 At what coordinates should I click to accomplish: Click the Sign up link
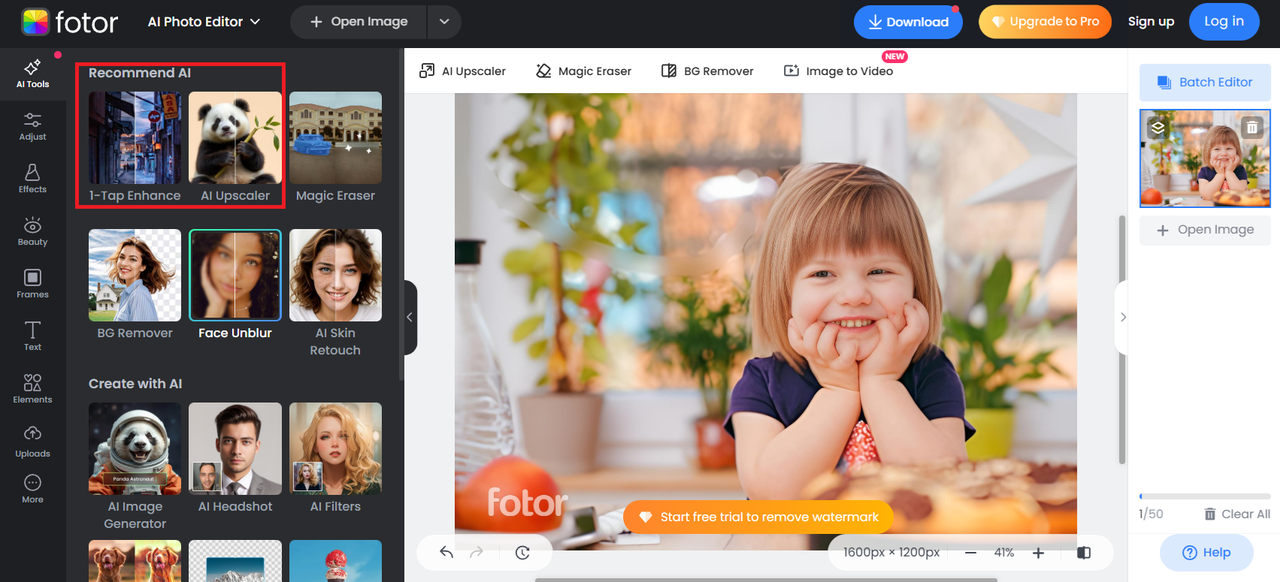coord(1151,22)
